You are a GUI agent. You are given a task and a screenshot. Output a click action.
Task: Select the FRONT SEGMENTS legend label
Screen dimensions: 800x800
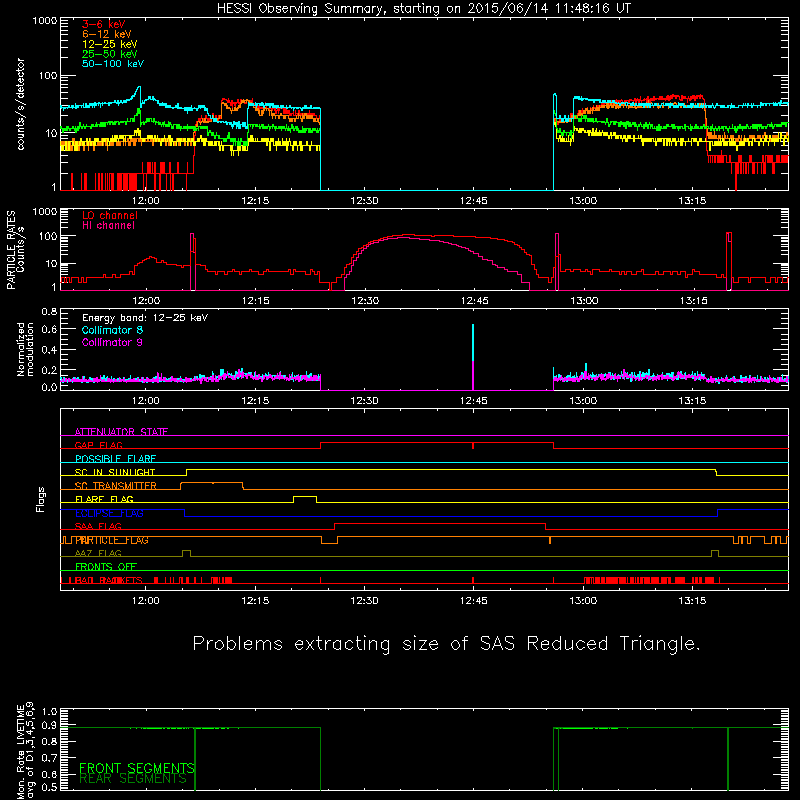137,768
